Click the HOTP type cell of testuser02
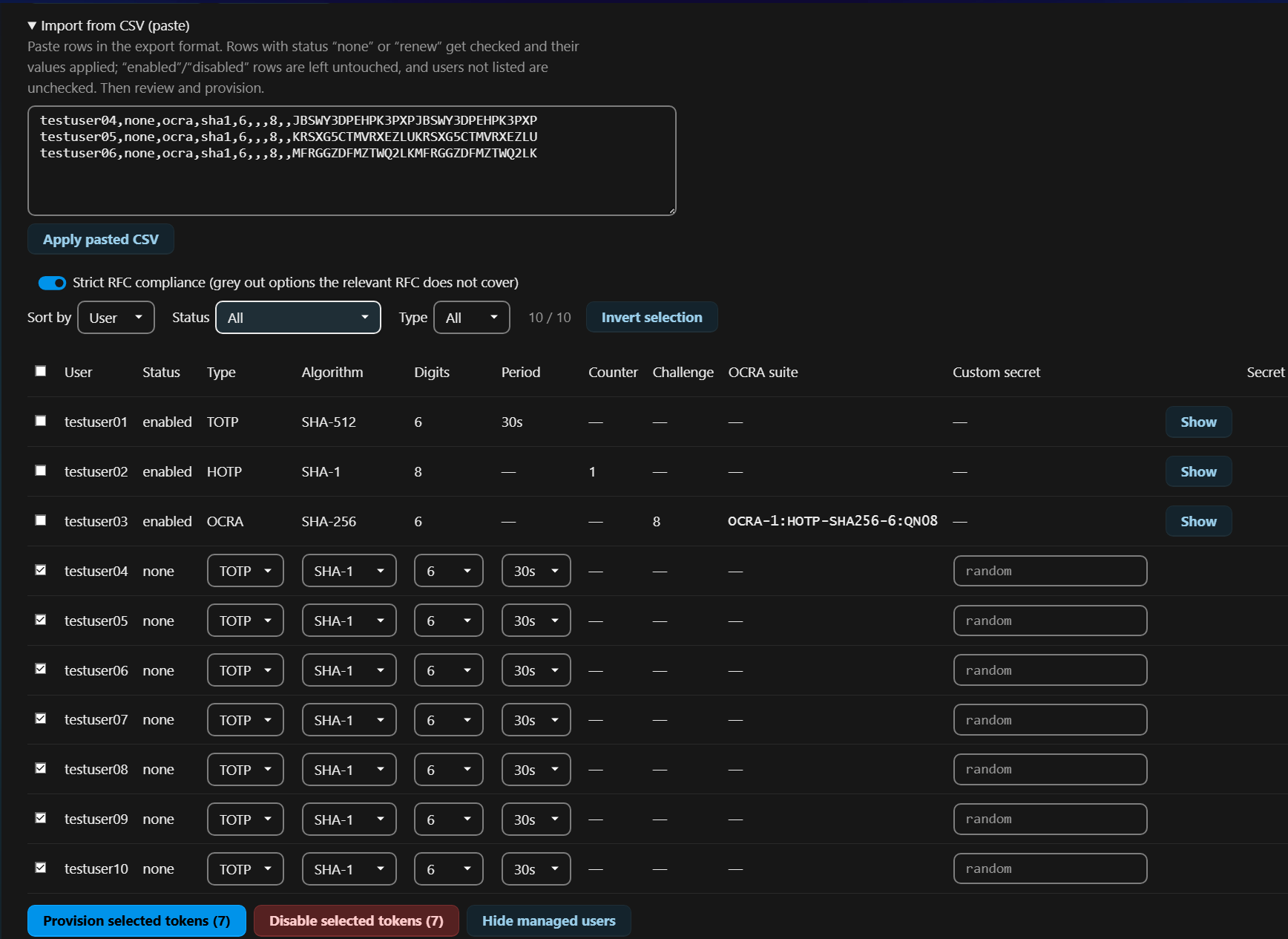 [224, 471]
